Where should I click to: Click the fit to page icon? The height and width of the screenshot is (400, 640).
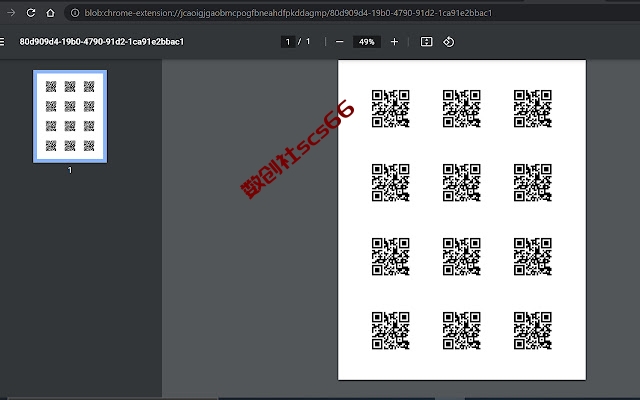coord(426,42)
